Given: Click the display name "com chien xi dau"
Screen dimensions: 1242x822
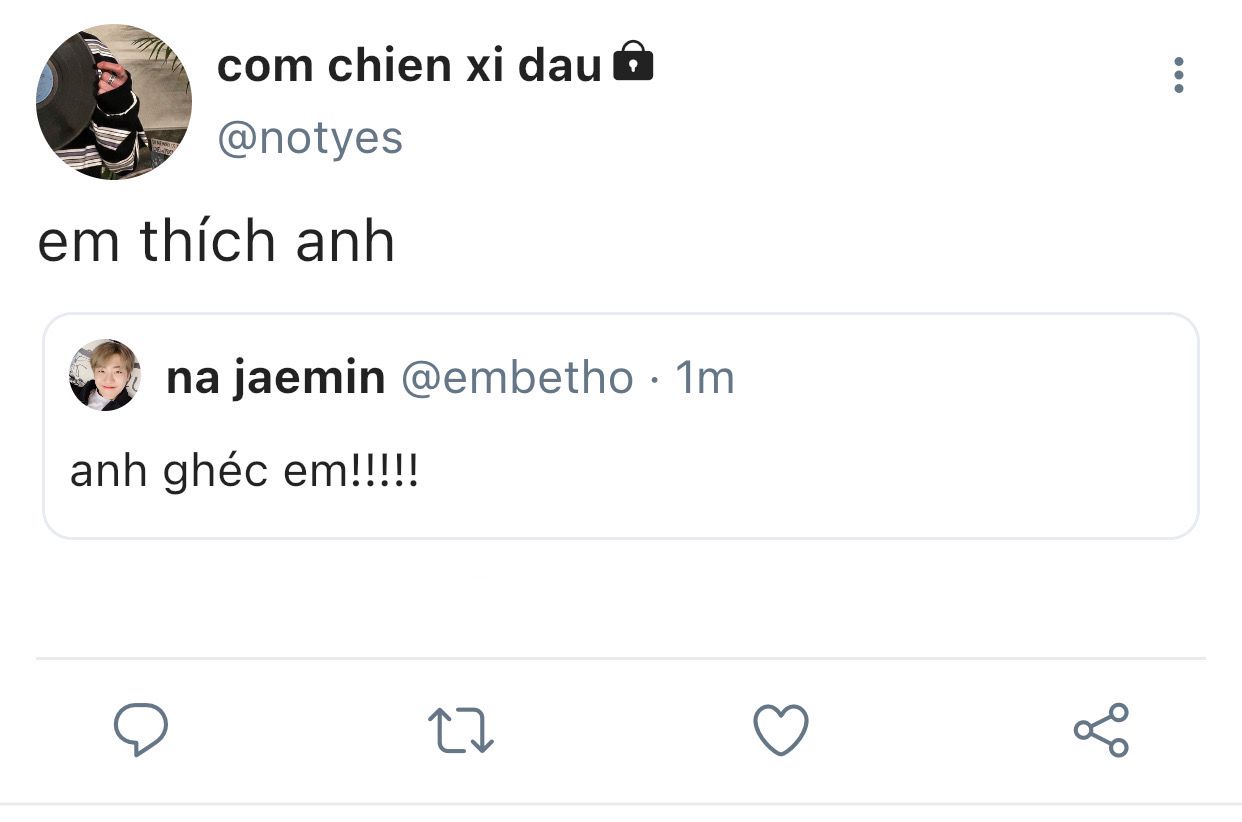Looking at the screenshot, I should click(409, 67).
